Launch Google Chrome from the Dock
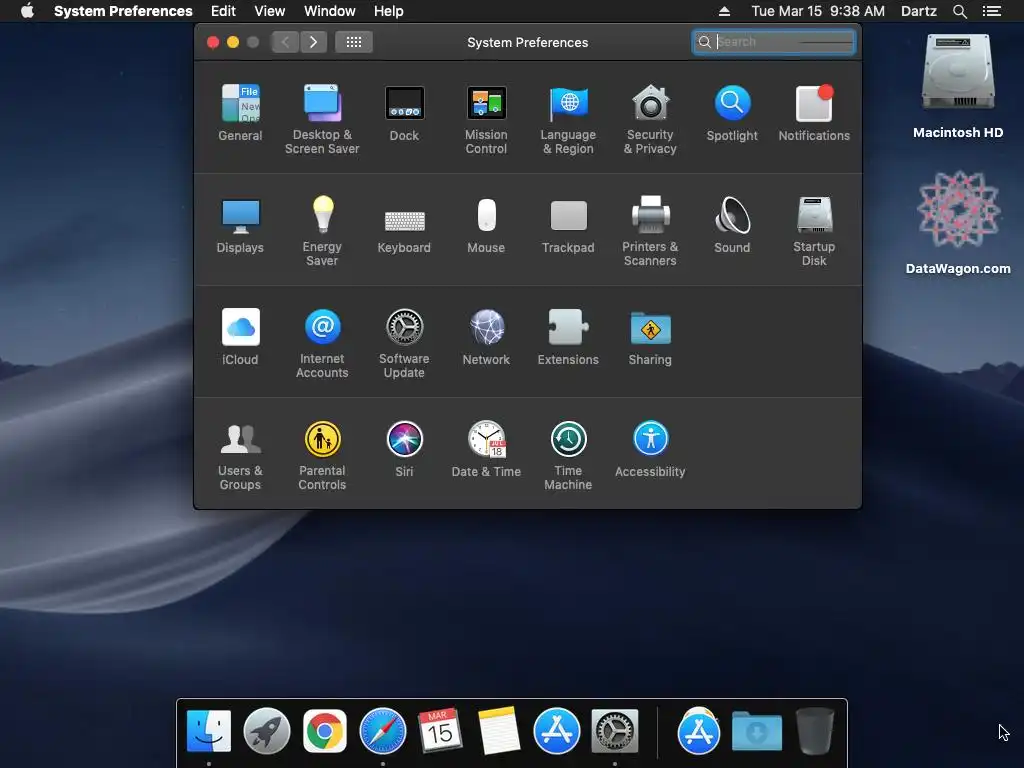Image resolution: width=1024 pixels, height=768 pixels. (325, 731)
